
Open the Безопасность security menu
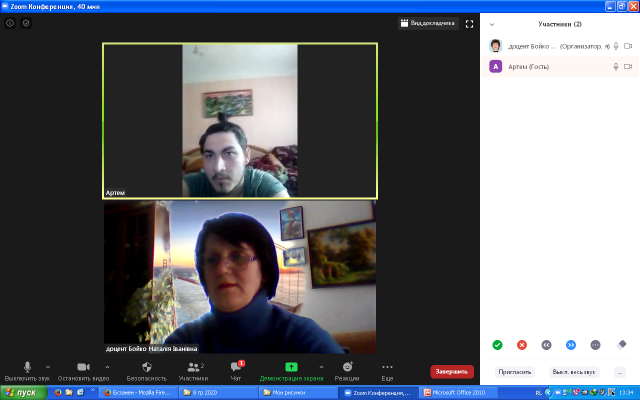[147, 371]
